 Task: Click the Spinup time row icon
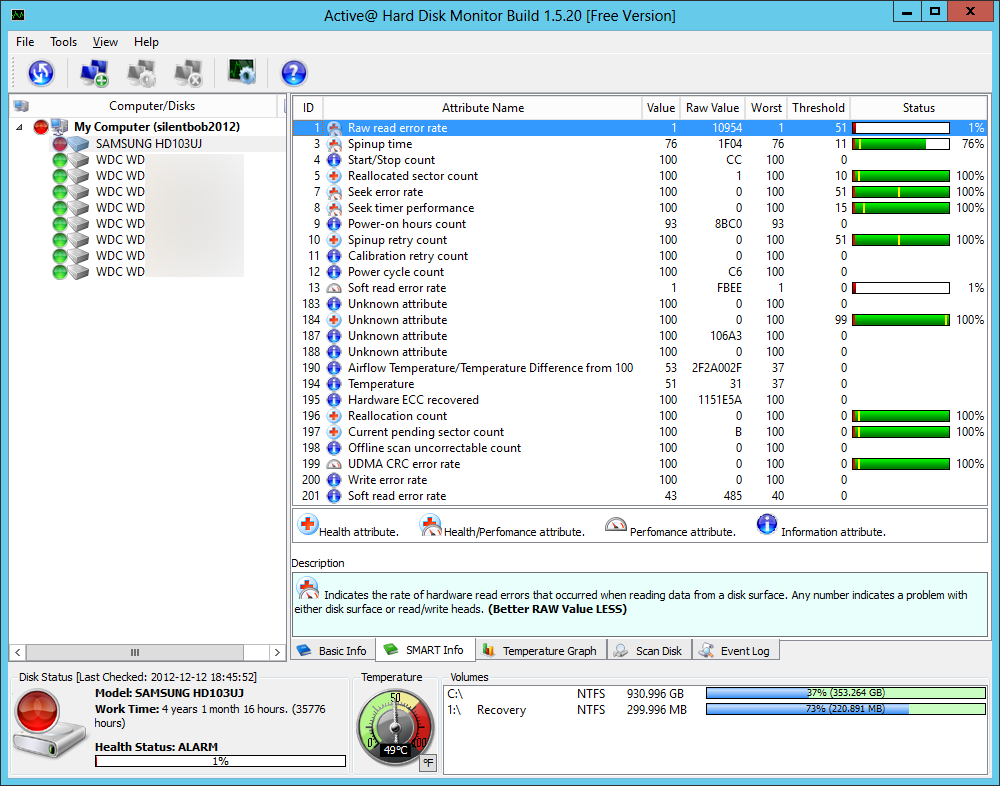[x=334, y=144]
